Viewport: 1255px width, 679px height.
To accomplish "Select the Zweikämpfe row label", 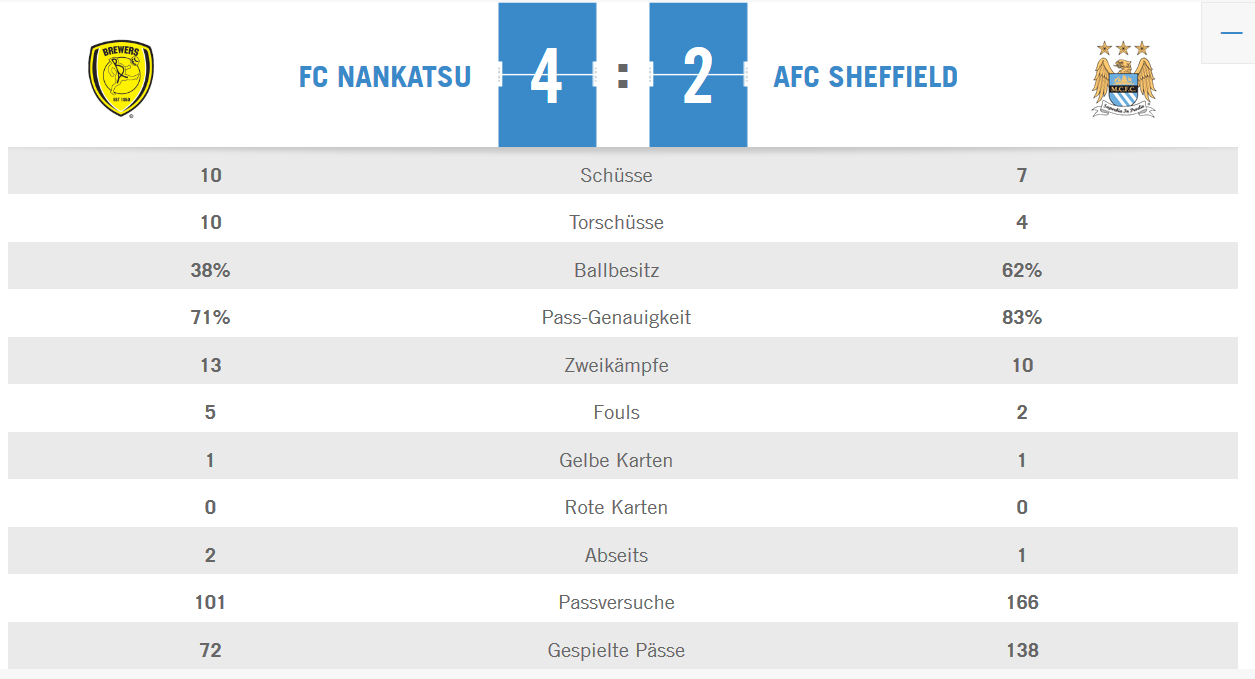I will click(616, 365).
